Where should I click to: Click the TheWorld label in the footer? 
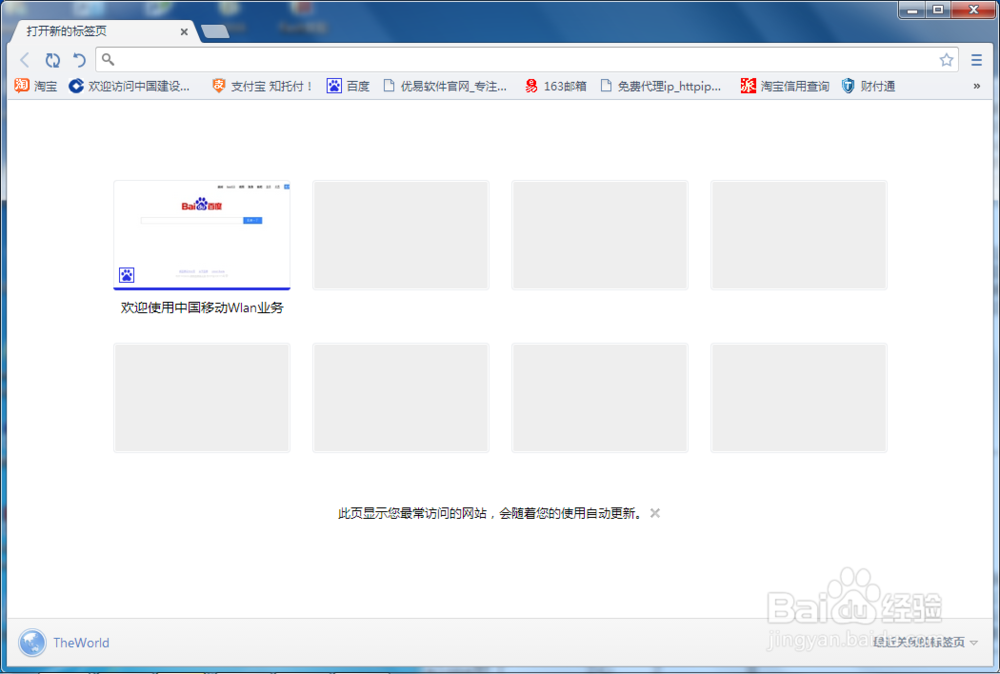point(81,643)
